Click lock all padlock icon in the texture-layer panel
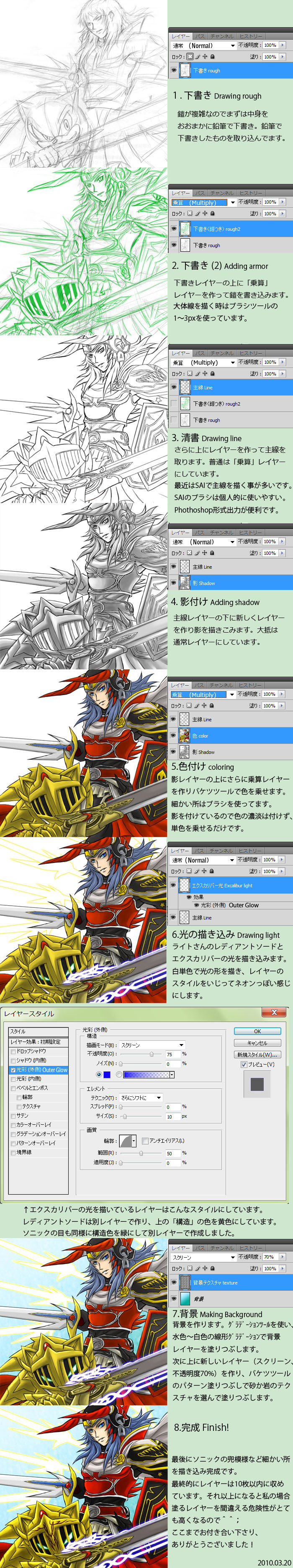293x1568 pixels. [x=212, y=1269]
